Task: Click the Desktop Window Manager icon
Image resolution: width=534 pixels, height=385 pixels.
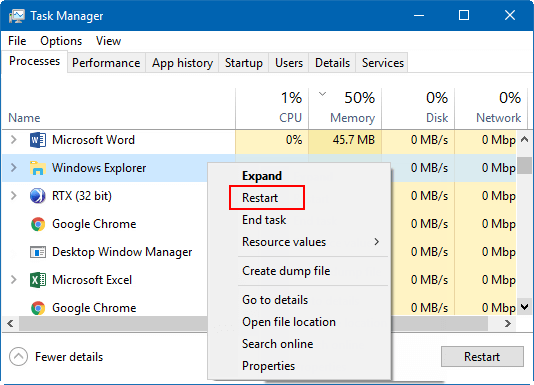Action: tap(38, 252)
